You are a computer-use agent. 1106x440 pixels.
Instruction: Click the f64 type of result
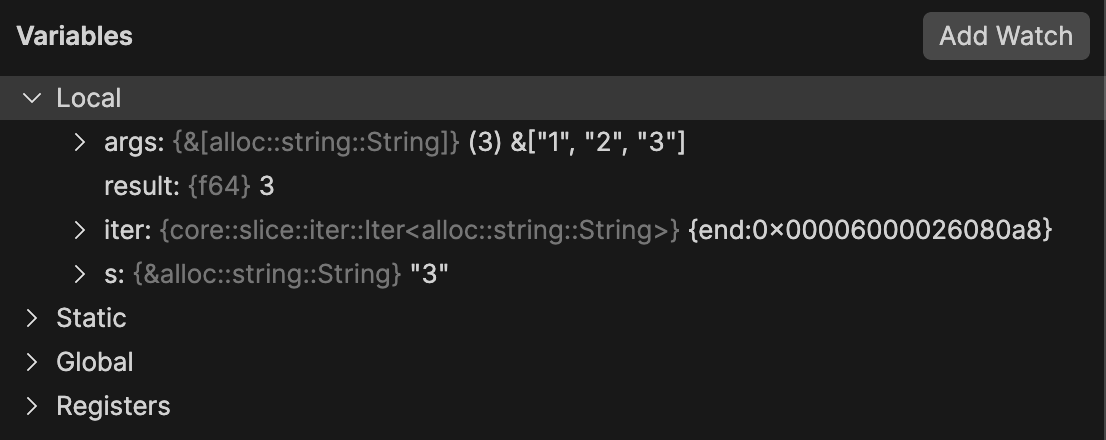point(220,186)
